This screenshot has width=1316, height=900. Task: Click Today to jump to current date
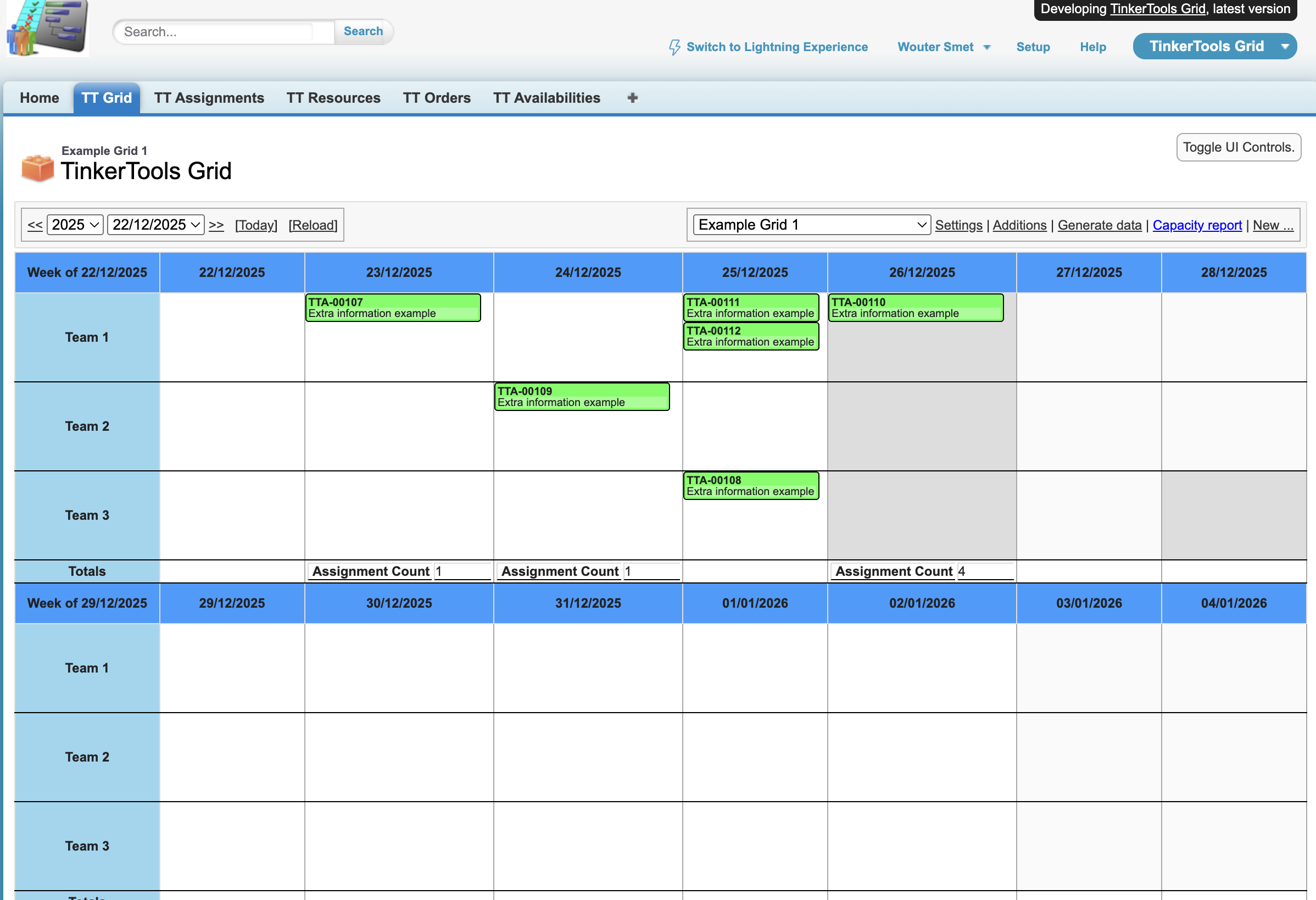point(256,225)
